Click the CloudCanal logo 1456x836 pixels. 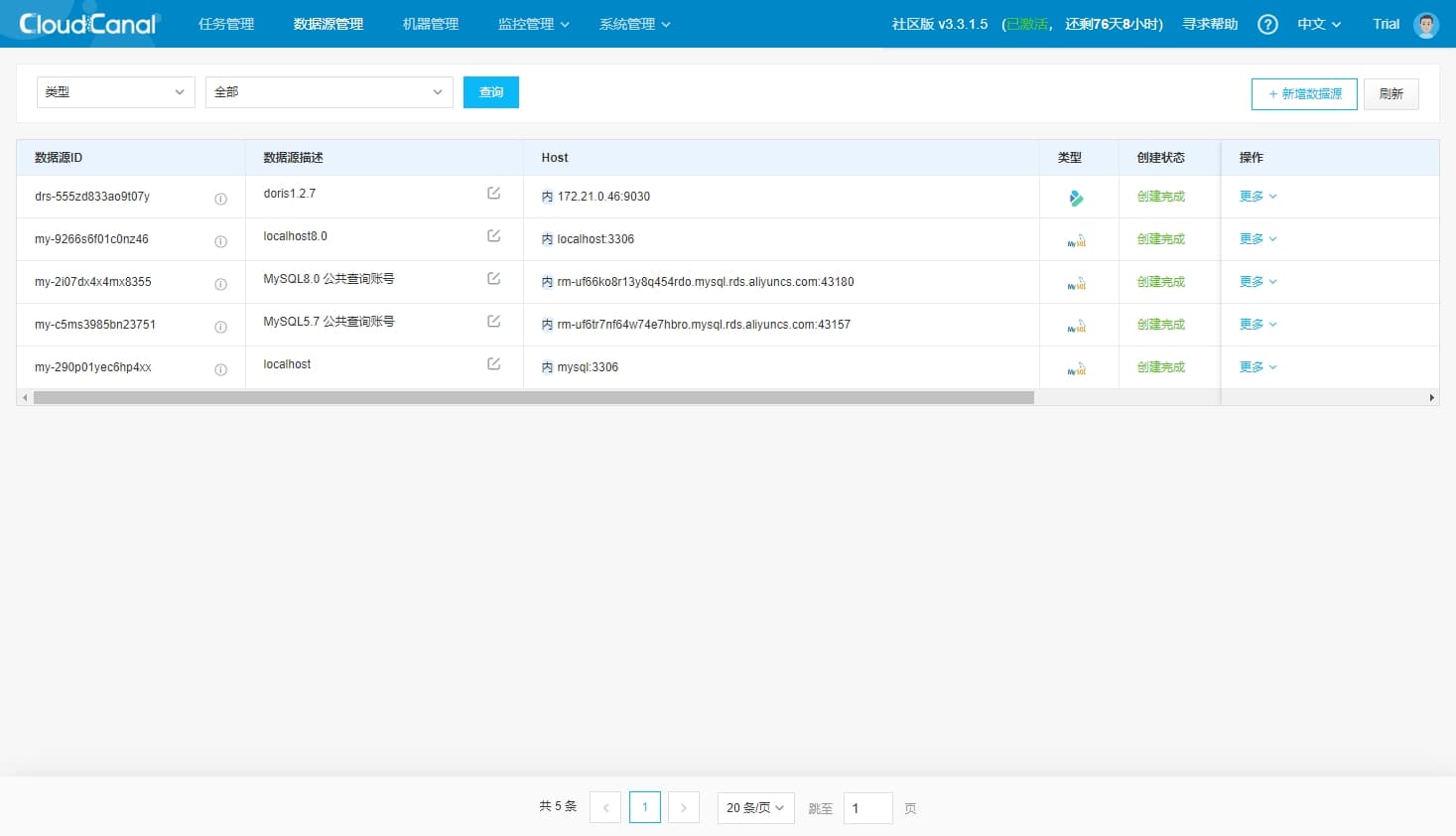[x=88, y=24]
